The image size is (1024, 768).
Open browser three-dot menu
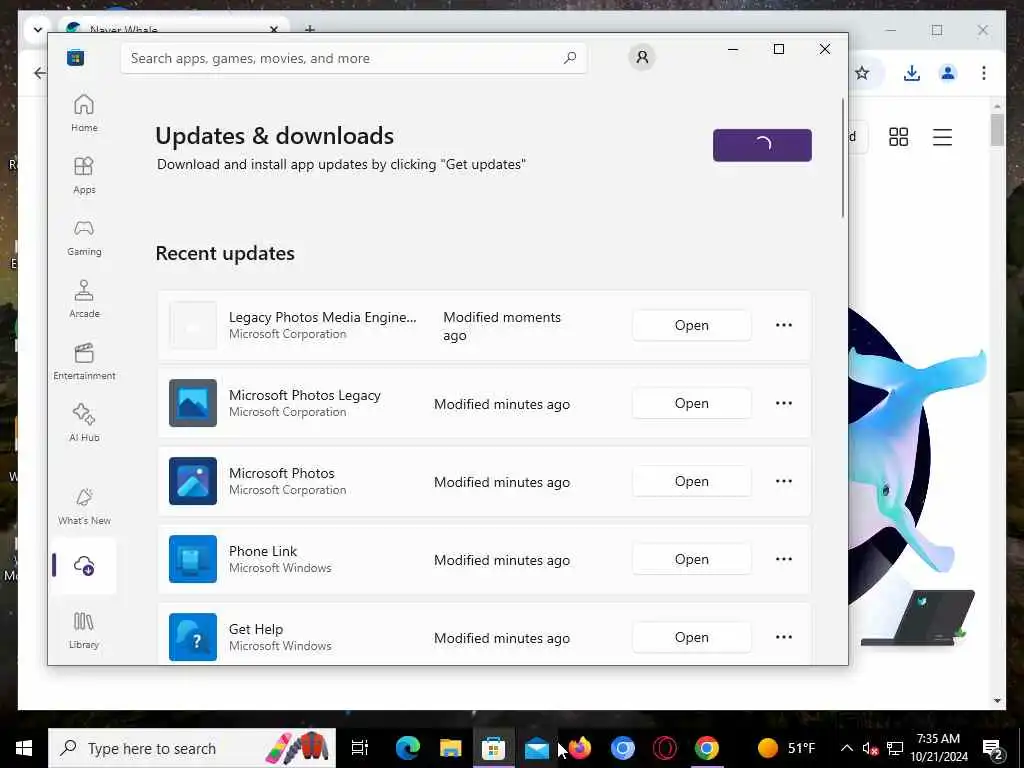click(x=984, y=73)
